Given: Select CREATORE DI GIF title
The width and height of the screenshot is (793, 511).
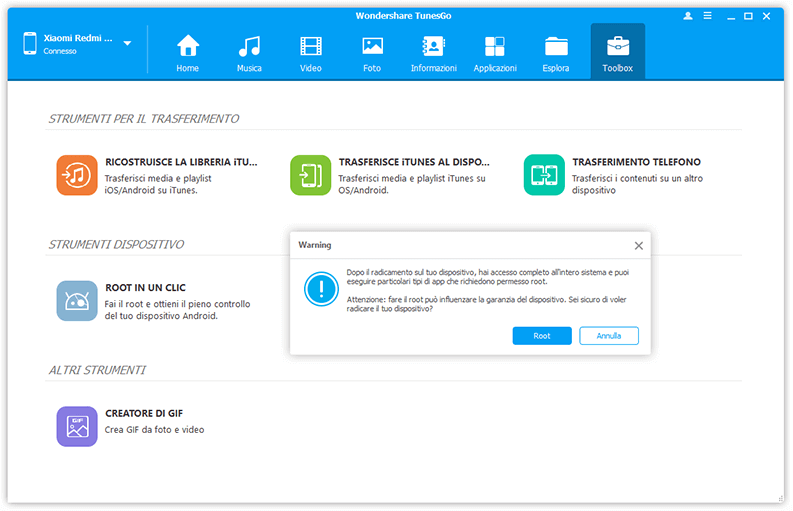Looking at the screenshot, I should [144, 413].
